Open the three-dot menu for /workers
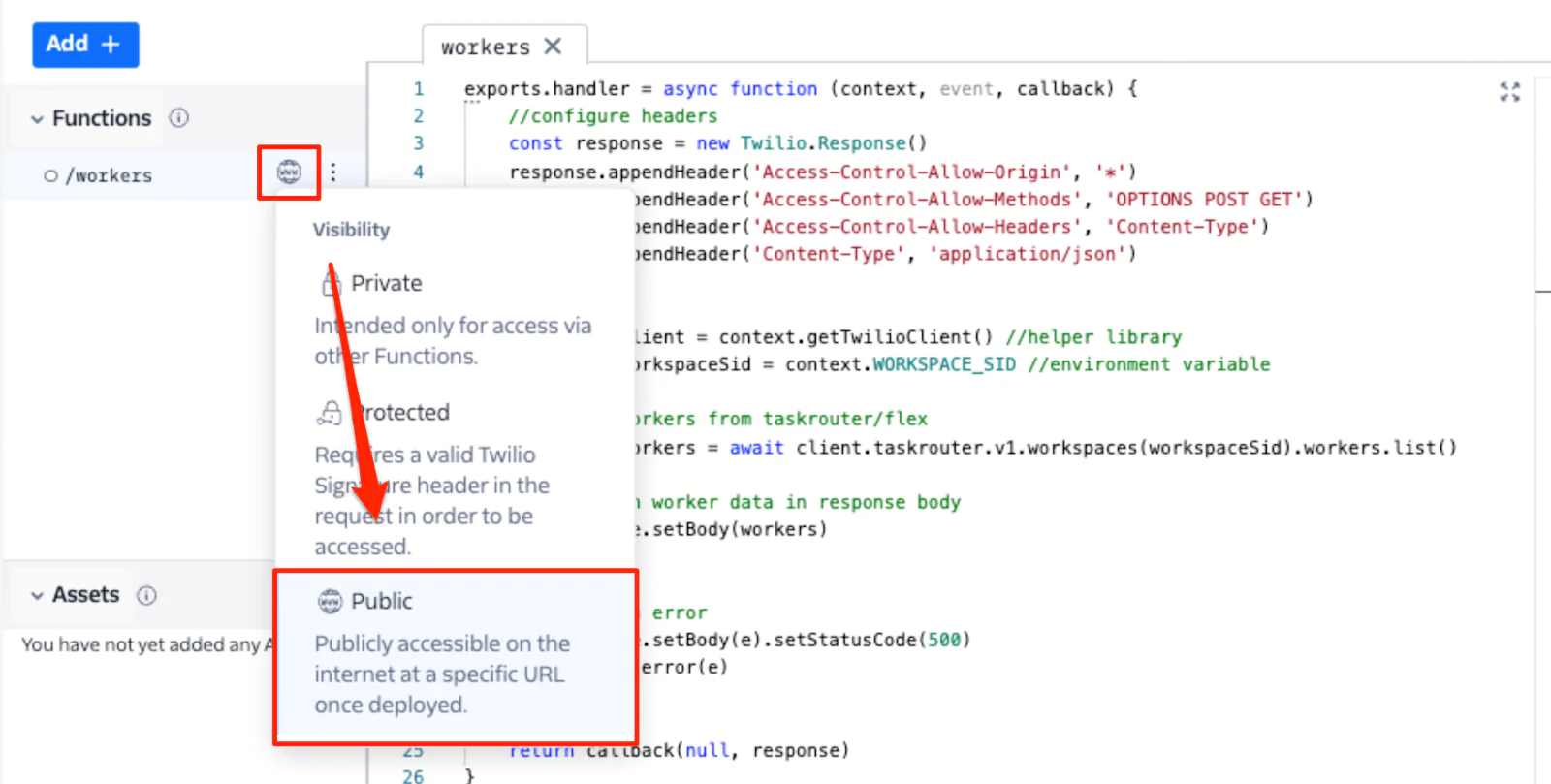 coord(333,172)
